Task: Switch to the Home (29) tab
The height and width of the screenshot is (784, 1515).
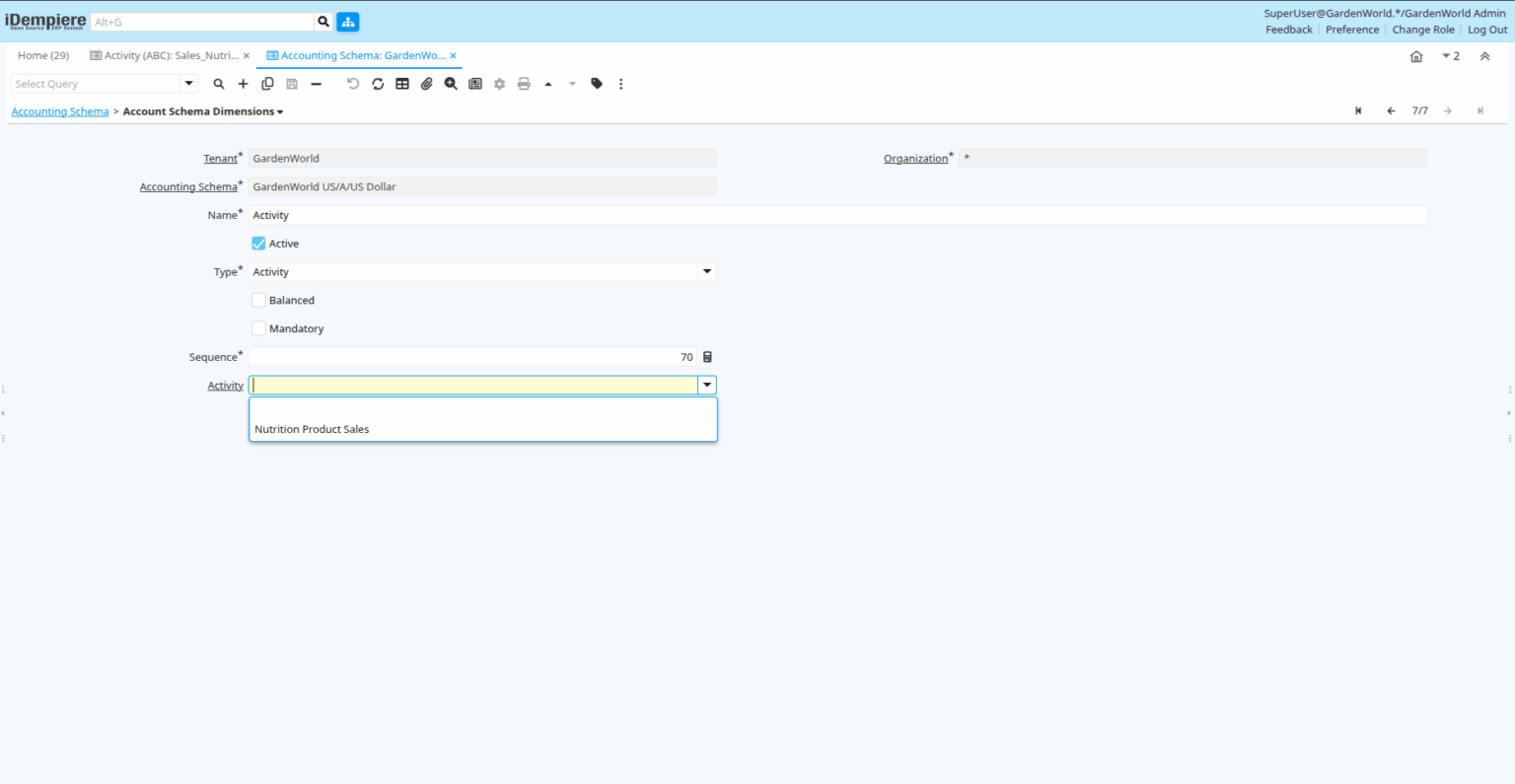Action: tap(43, 56)
